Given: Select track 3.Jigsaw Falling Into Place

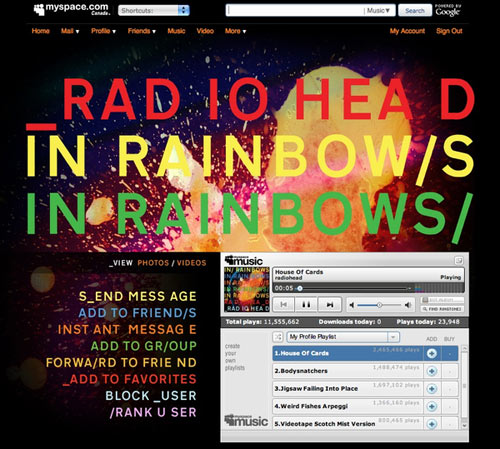Looking at the screenshot, I should [x=348, y=389].
